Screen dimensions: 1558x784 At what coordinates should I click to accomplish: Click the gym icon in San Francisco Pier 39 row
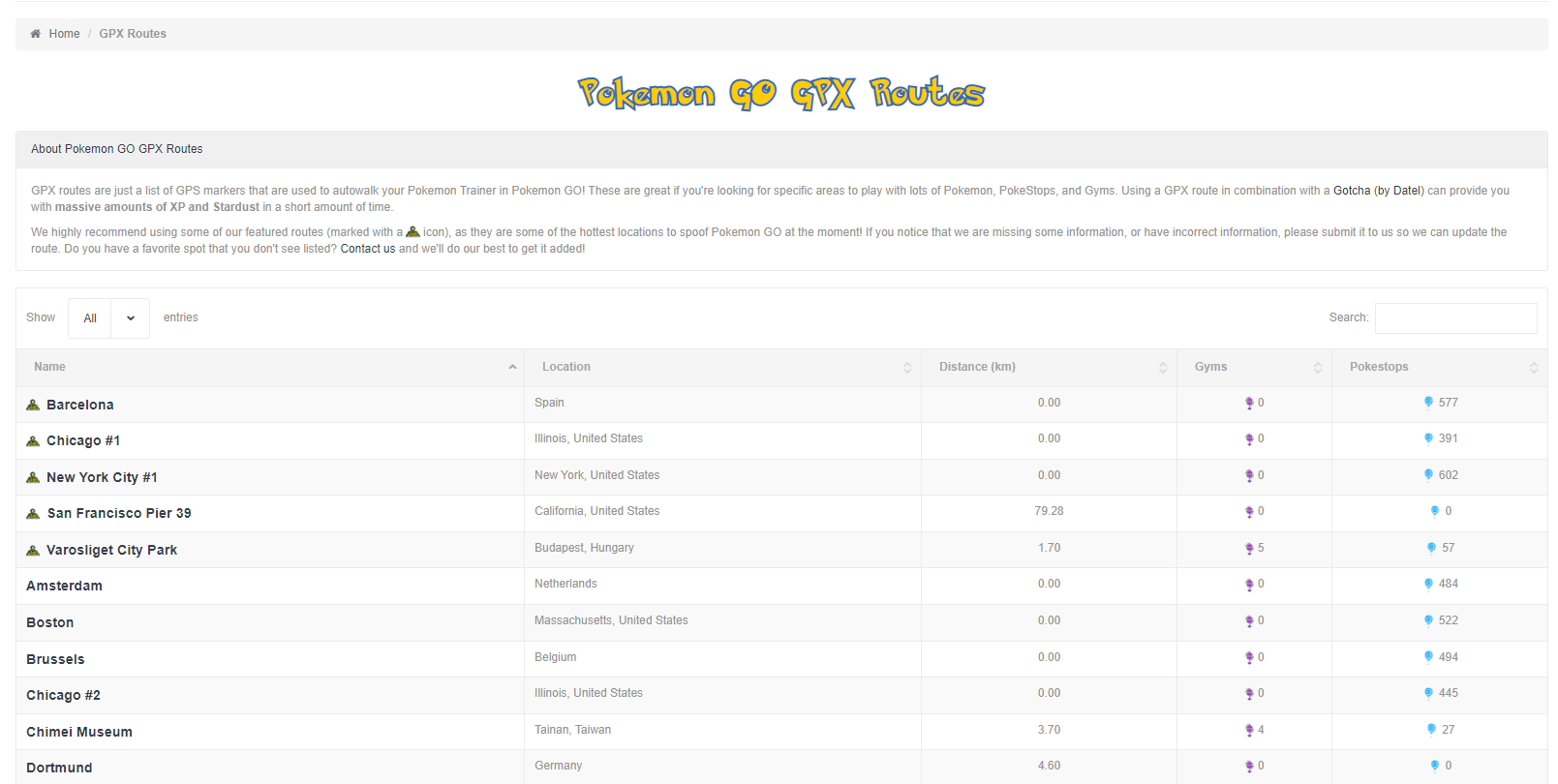pos(1249,511)
